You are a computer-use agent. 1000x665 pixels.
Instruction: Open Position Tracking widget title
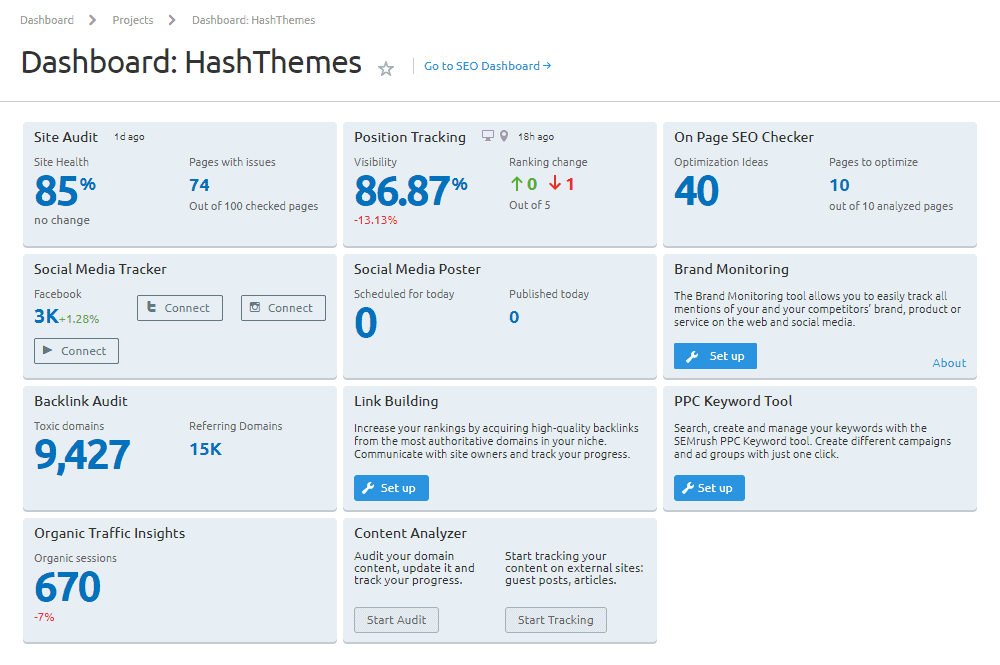[x=410, y=137]
